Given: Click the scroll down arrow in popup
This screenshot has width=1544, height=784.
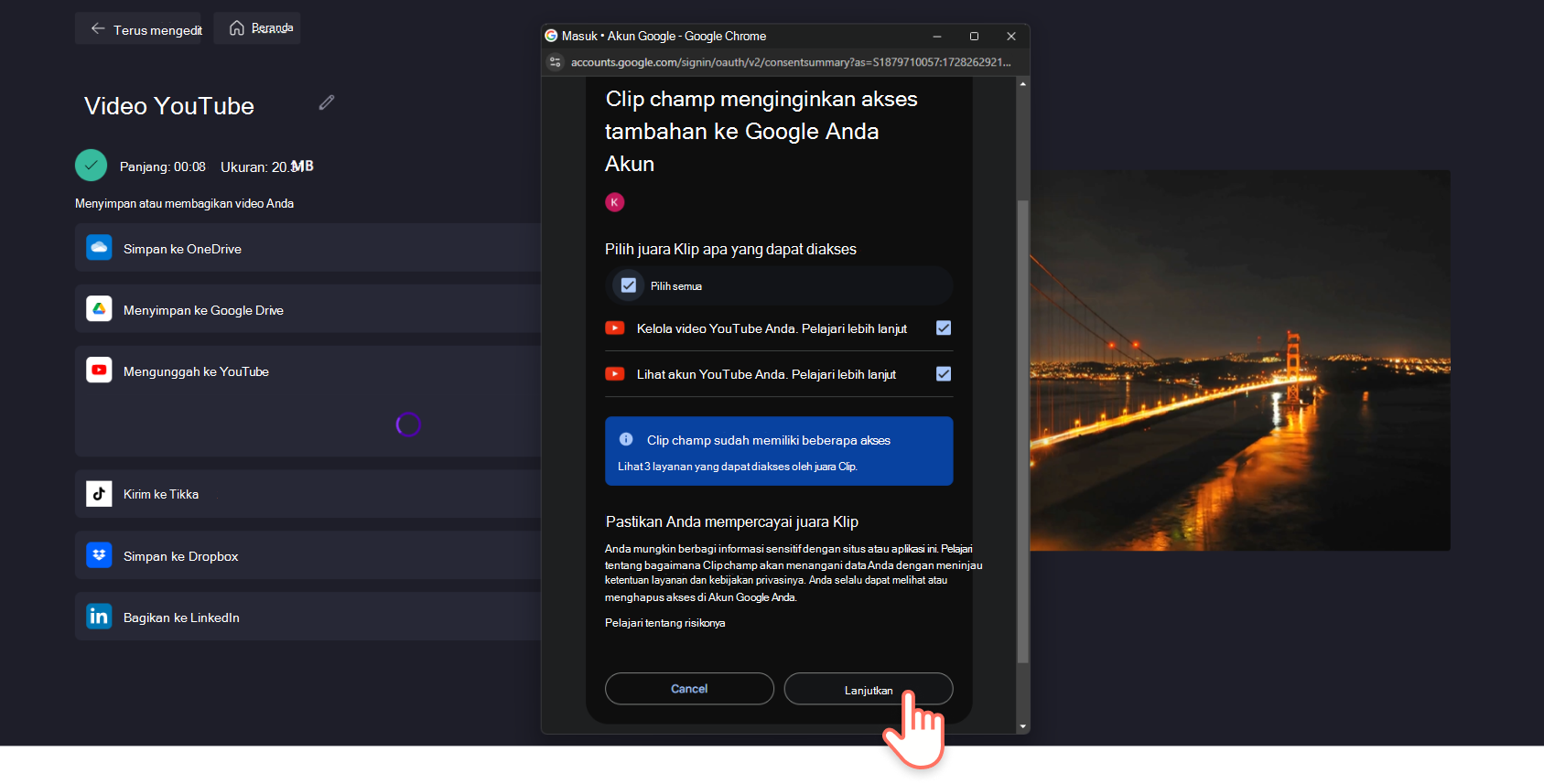Looking at the screenshot, I should 1023,726.
